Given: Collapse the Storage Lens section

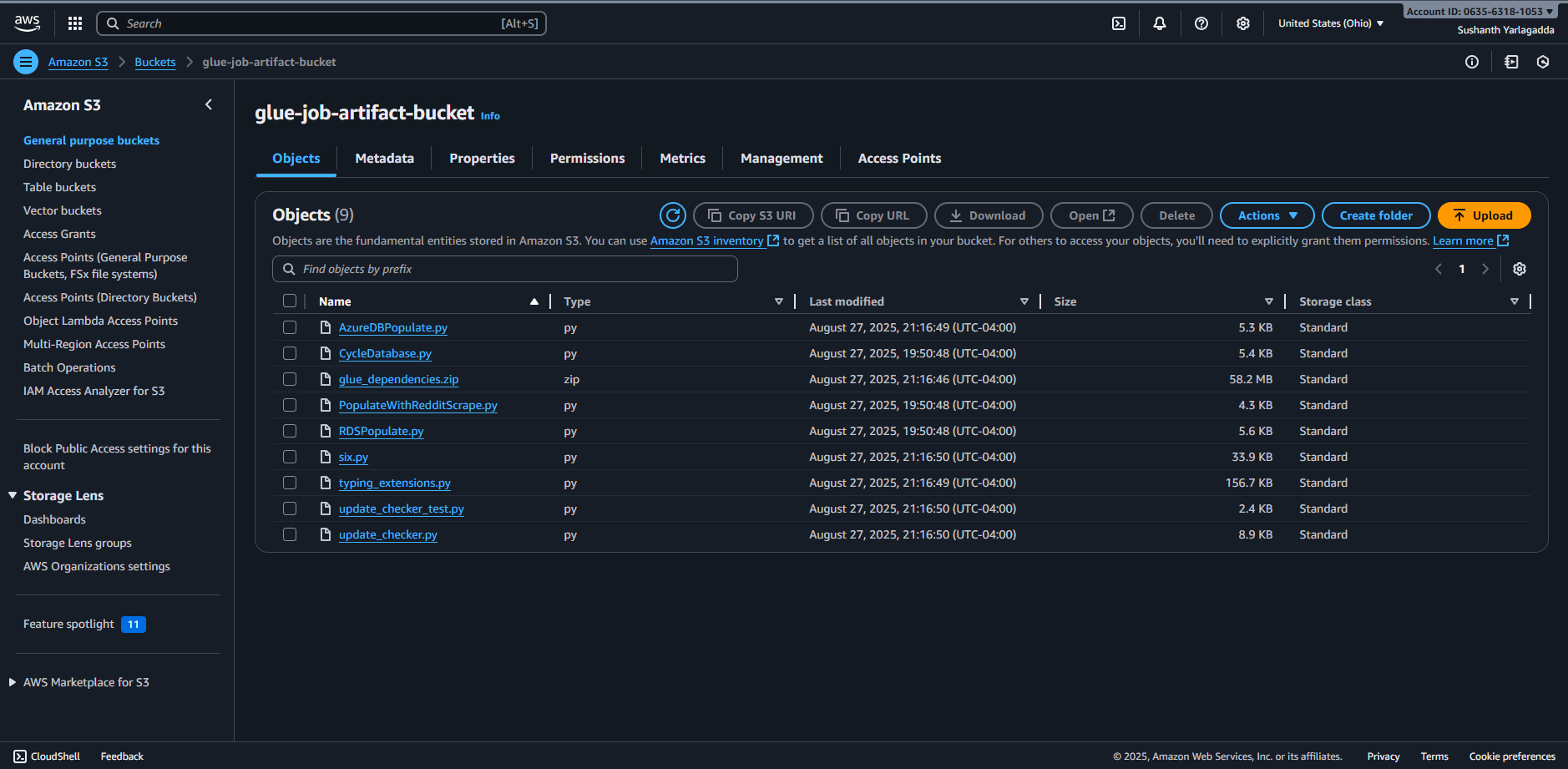Looking at the screenshot, I should (13, 495).
